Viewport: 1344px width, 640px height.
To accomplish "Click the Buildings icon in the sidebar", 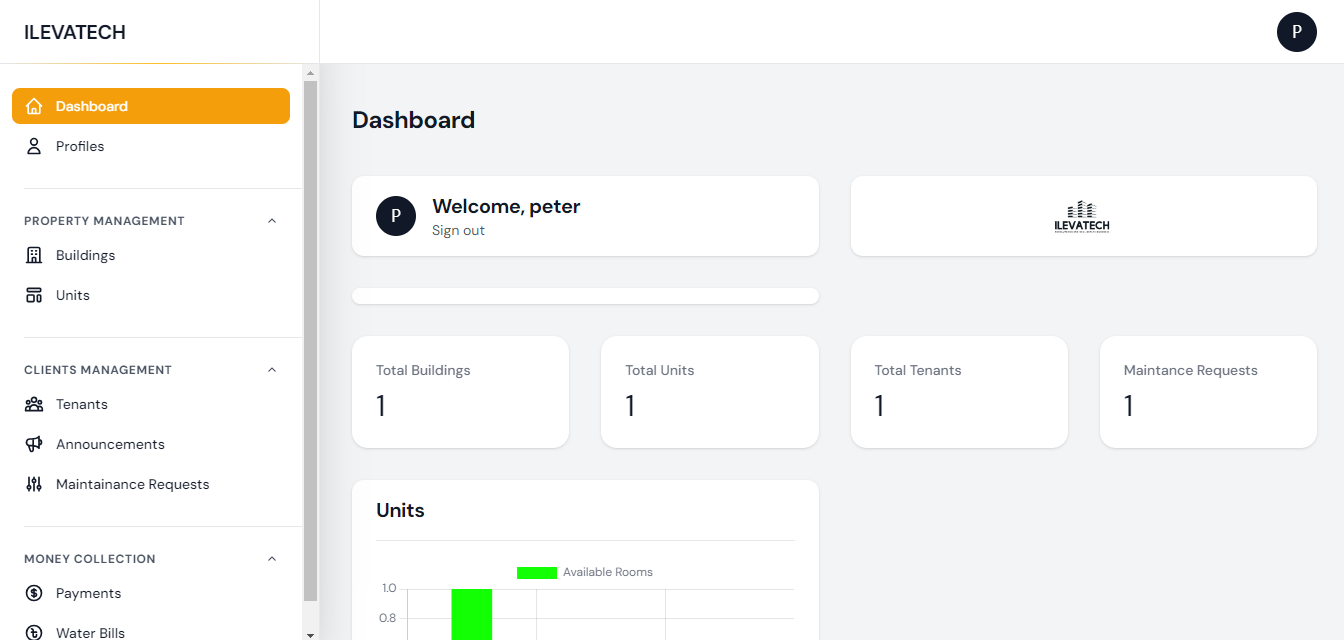I will (x=34, y=255).
